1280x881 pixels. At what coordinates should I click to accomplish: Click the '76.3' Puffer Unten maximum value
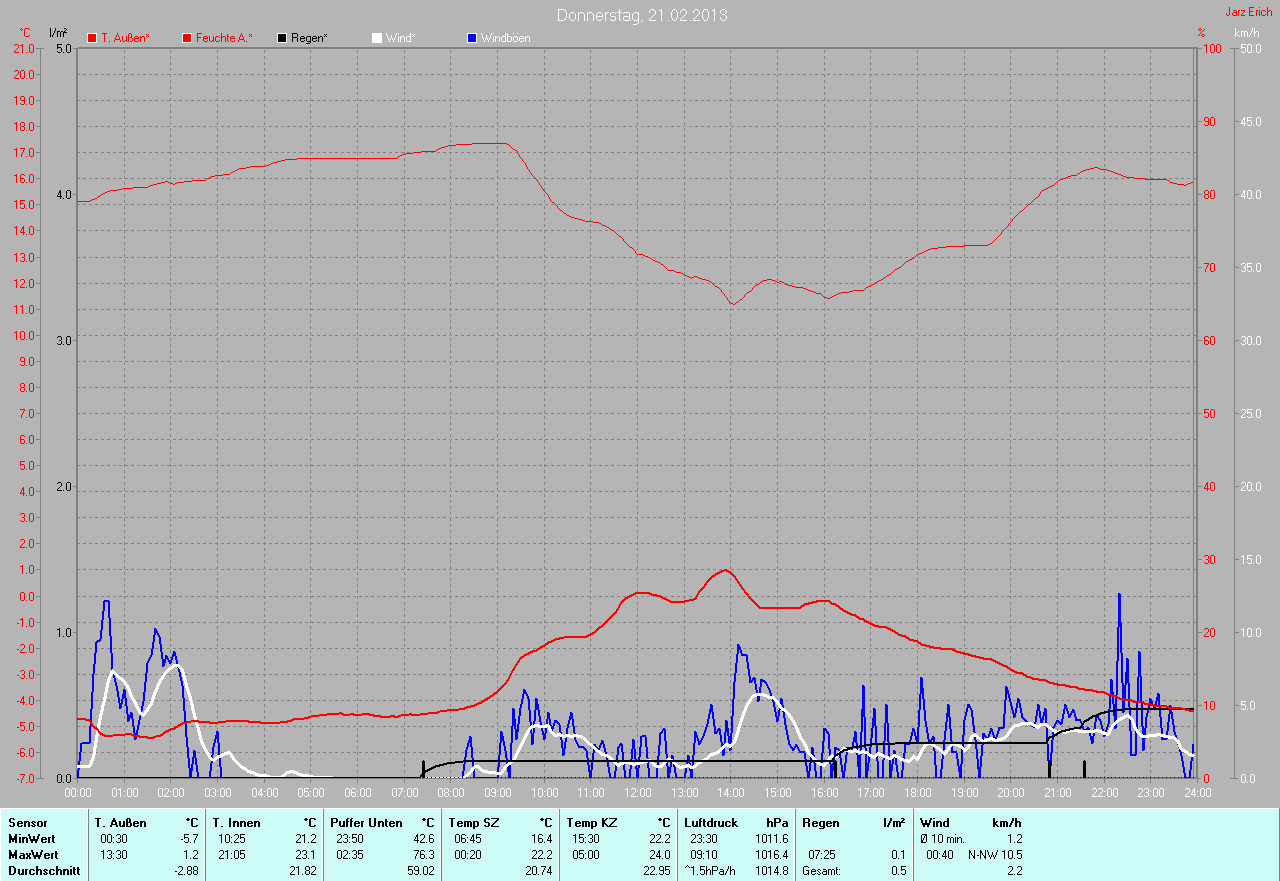pyautogui.click(x=424, y=855)
